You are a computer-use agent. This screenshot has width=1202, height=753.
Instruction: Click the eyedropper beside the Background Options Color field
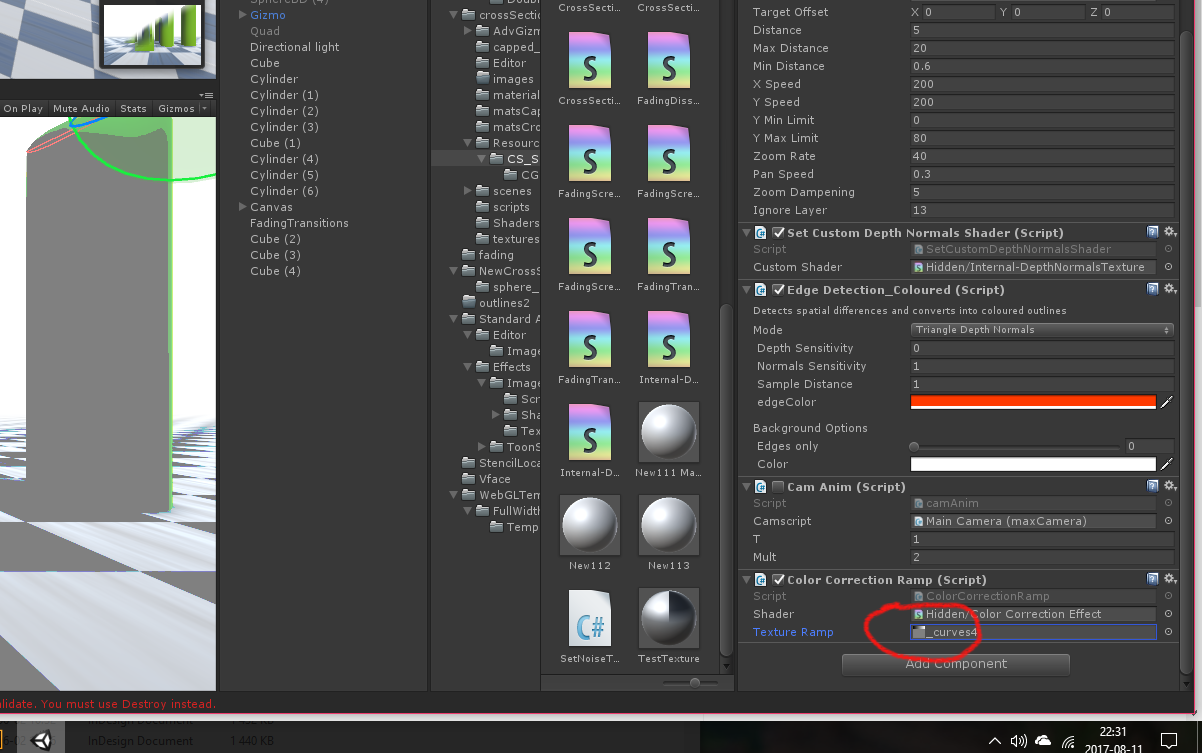(x=1168, y=463)
